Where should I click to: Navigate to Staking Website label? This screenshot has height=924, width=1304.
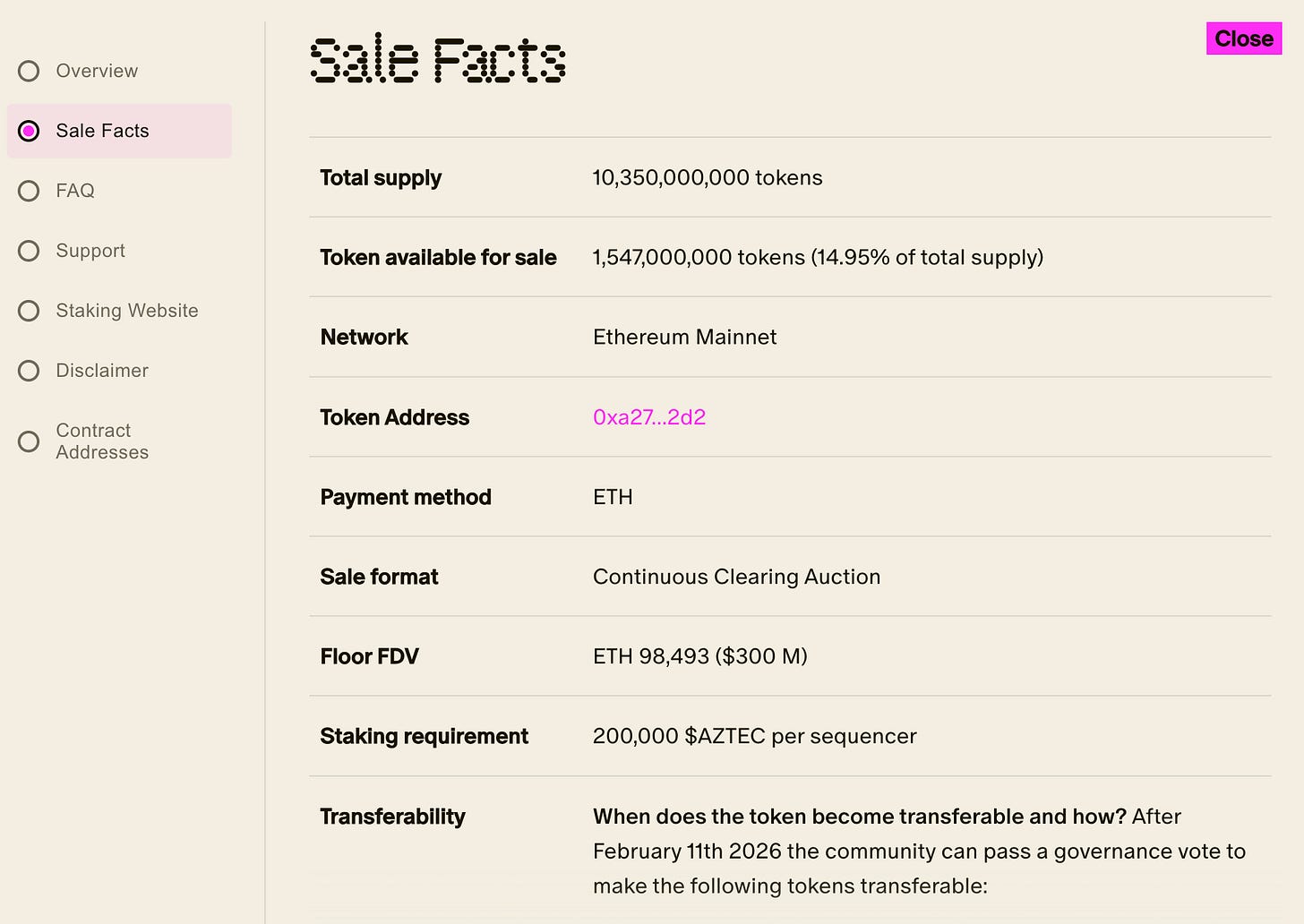pyautogui.click(x=127, y=311)
